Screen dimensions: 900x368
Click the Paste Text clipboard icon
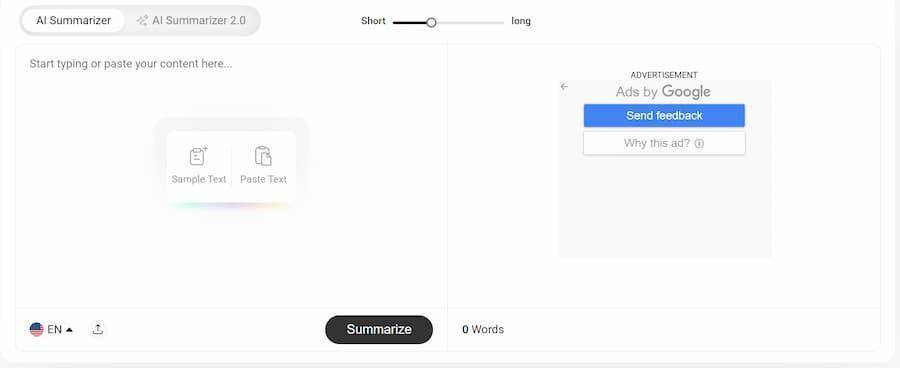[263, 156]
